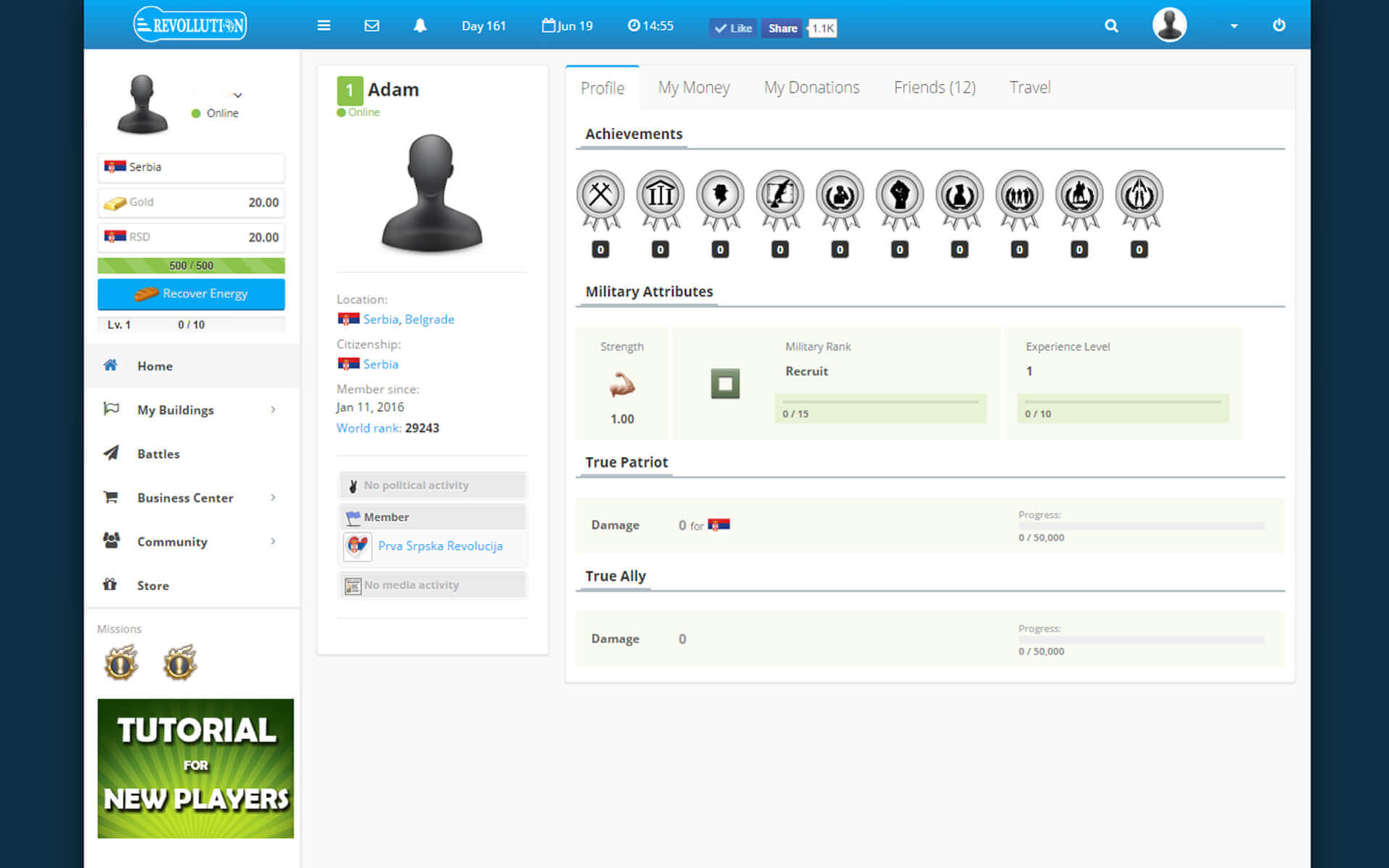Click the crossed hammers achievement medal
The height and width of the screenshot is (868, 1389).
(600, 196)
